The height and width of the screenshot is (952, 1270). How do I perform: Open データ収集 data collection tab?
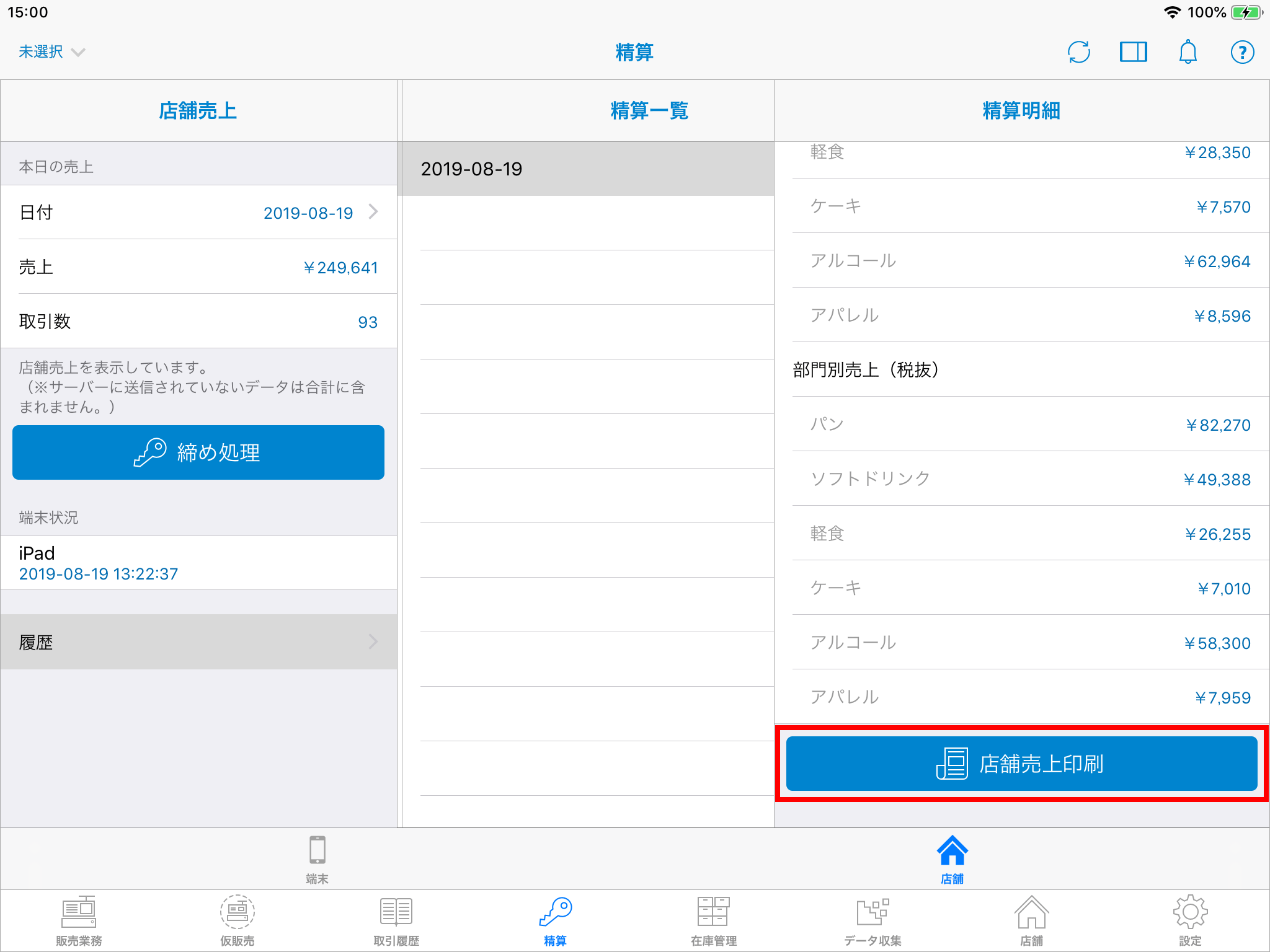click(873, 920)
